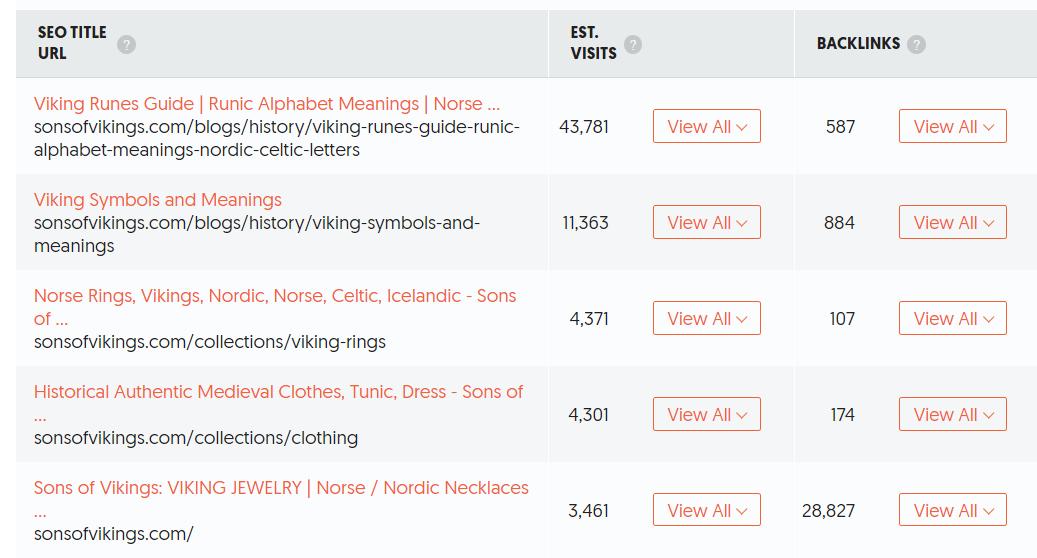Image resolution: width=1037 pixels, height=558 pixels.
Task: Open Viking Symbols and Meanings title link
Action: coord(158,200)
